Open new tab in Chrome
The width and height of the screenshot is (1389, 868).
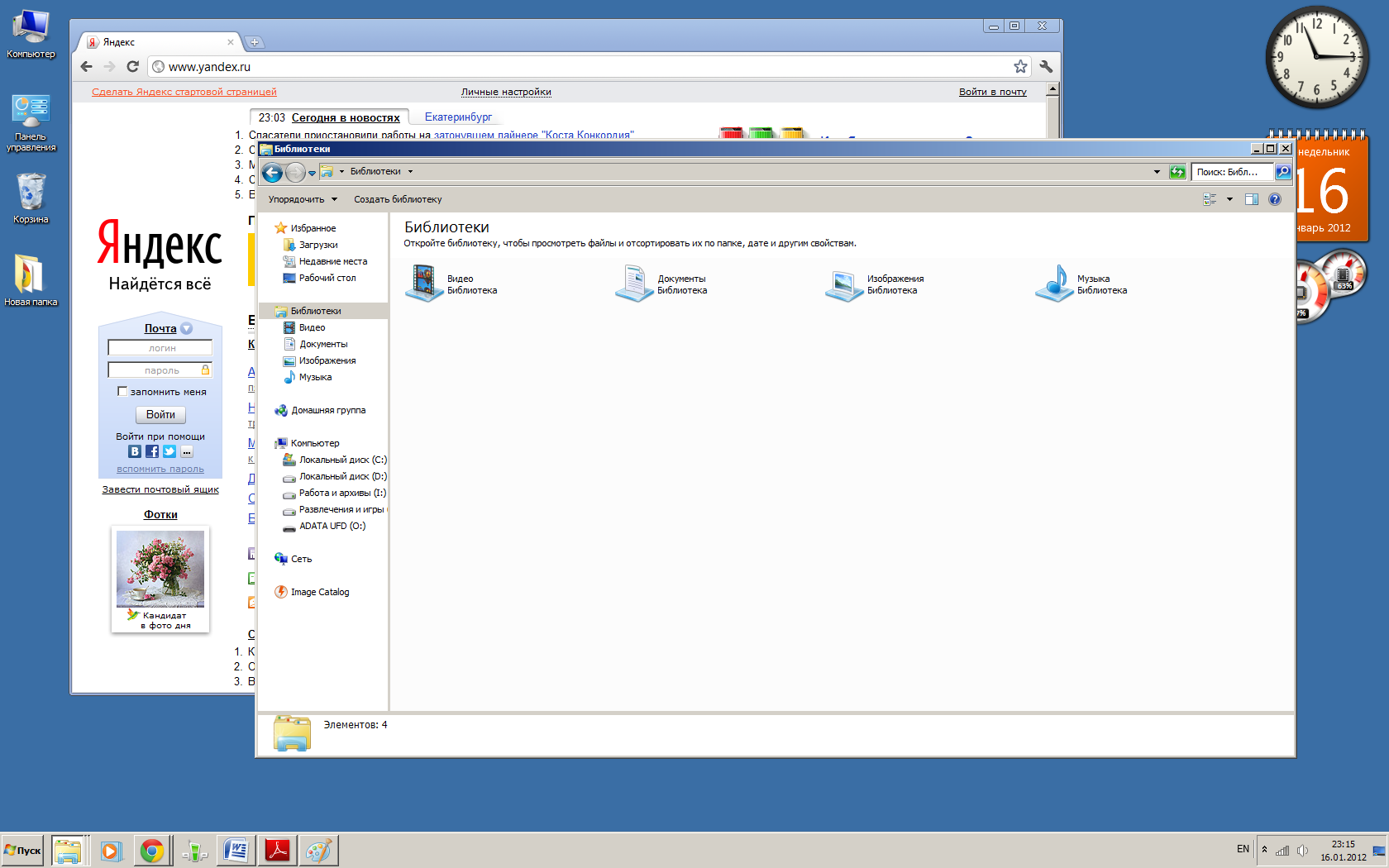coord(255,42)
